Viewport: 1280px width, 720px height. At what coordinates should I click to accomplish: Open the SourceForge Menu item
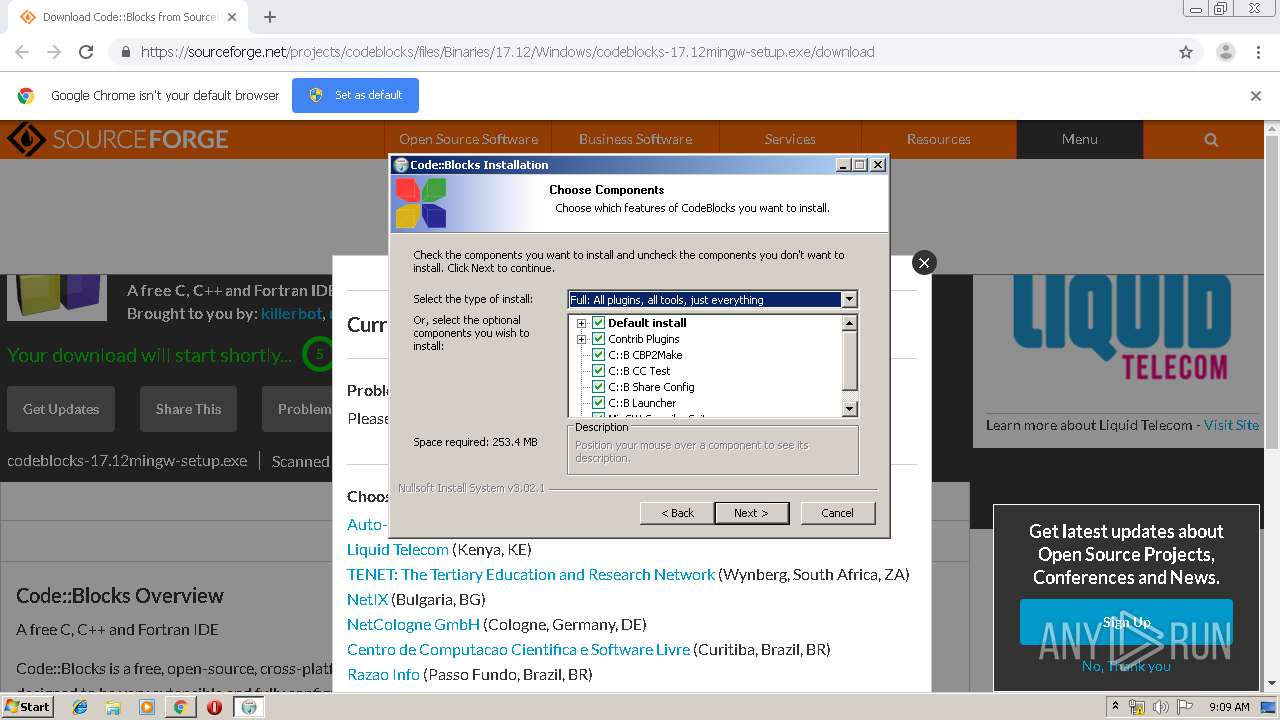[1080, 139]
